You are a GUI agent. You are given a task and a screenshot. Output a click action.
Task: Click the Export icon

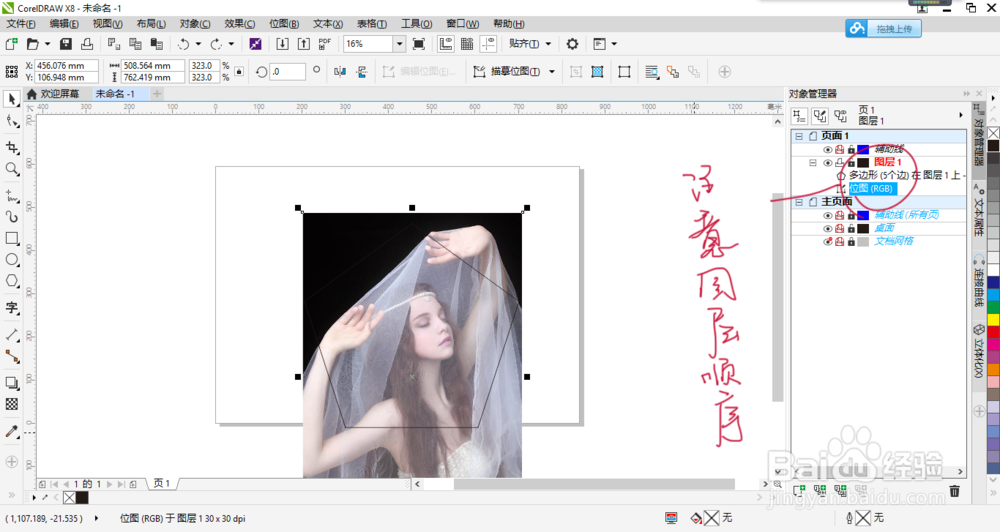[x=304, y=43]
